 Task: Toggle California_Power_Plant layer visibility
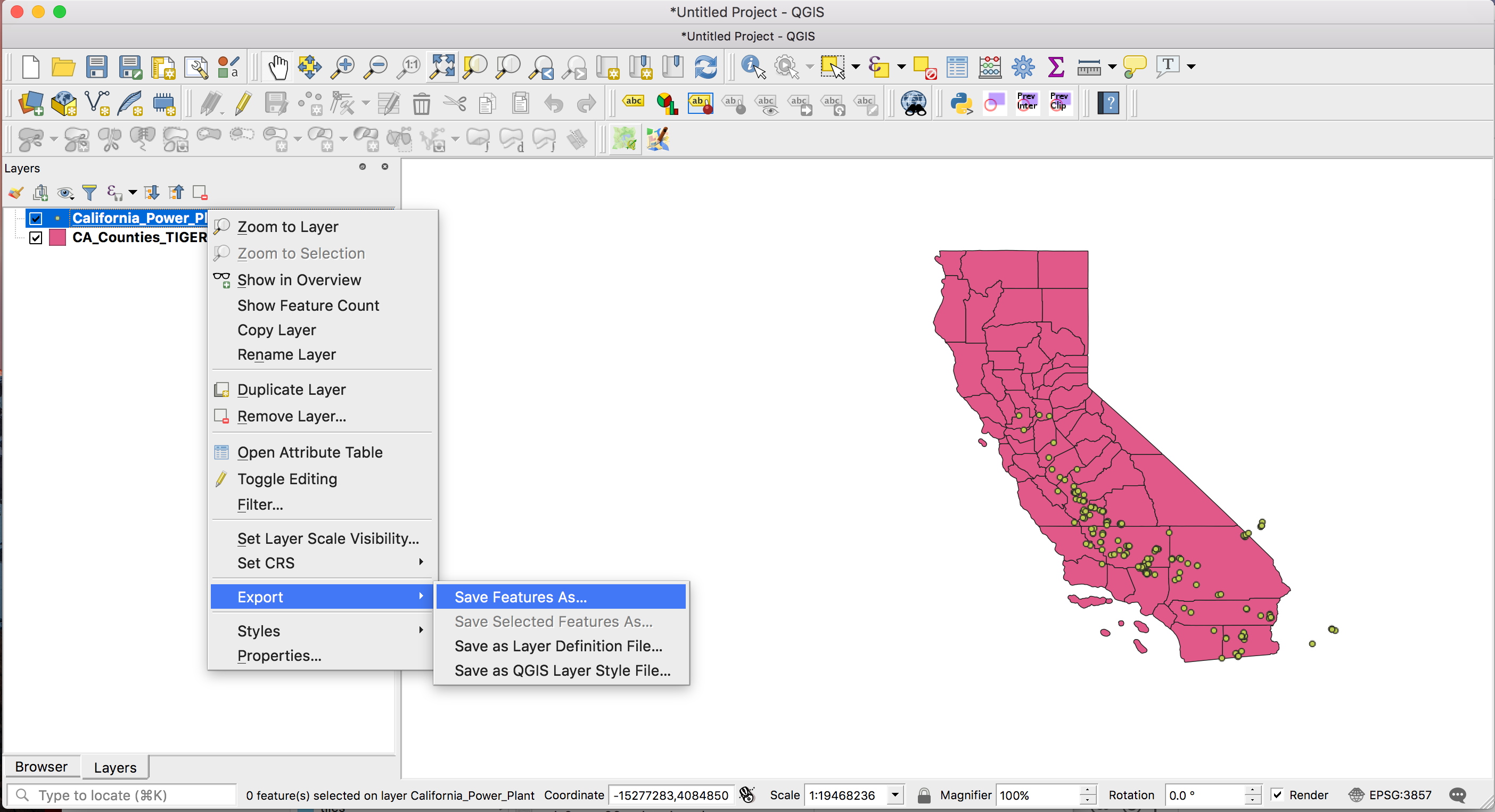tap(36, 218)
